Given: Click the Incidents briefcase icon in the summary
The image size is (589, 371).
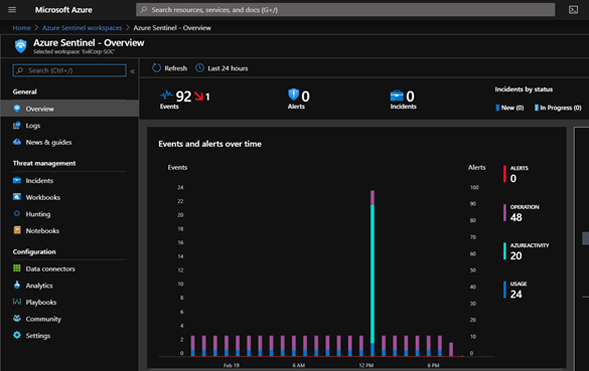Looking at the screenshot, I should (x=397, y=96).
